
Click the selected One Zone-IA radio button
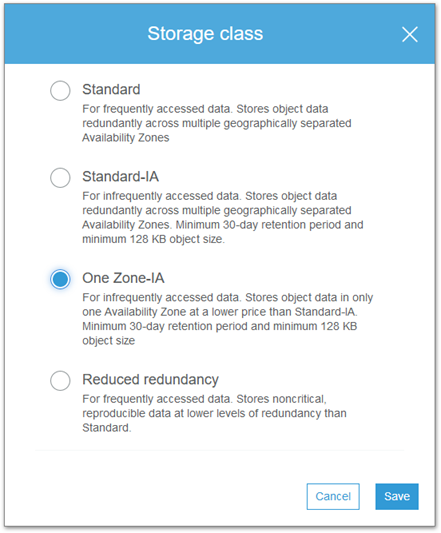(x=60, y=279)
